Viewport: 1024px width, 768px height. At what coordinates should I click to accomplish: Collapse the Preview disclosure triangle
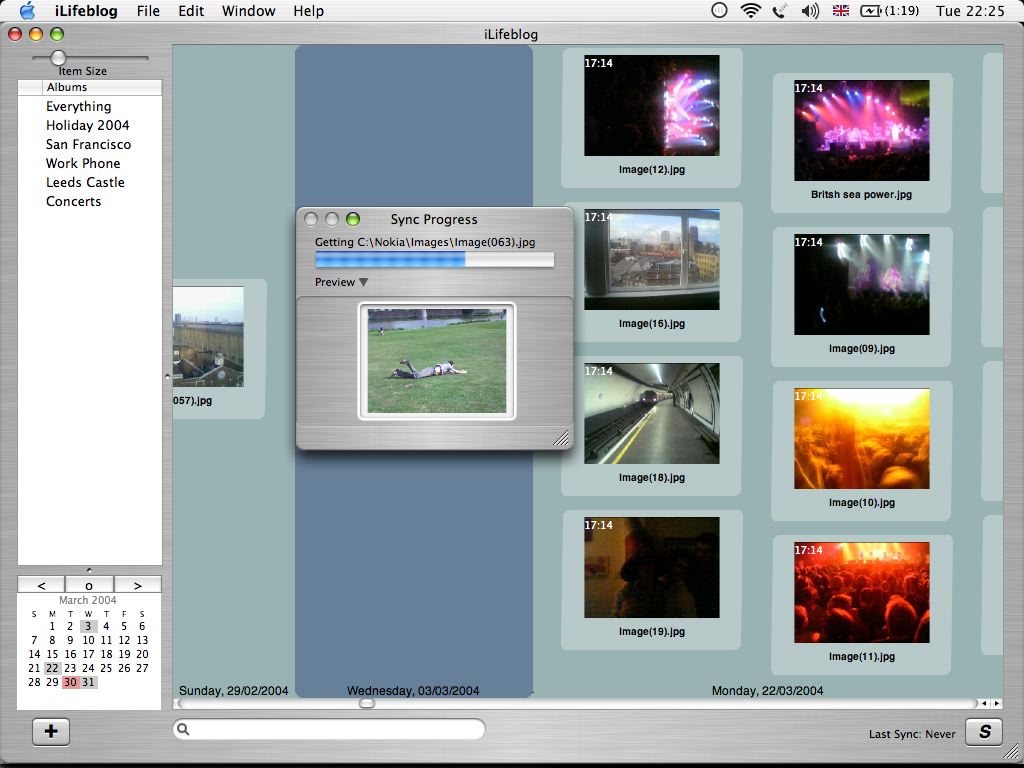point(363,282)
